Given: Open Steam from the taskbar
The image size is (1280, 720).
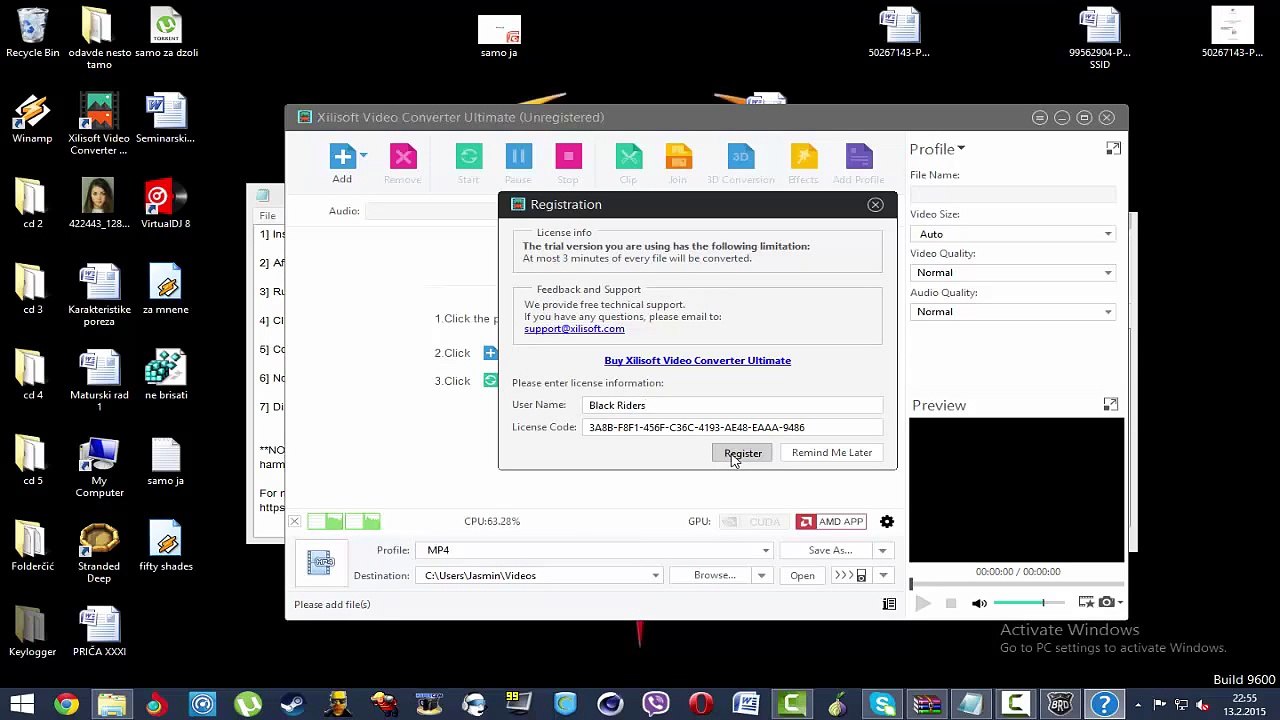Looking at the screenshot, I should 292,704.
